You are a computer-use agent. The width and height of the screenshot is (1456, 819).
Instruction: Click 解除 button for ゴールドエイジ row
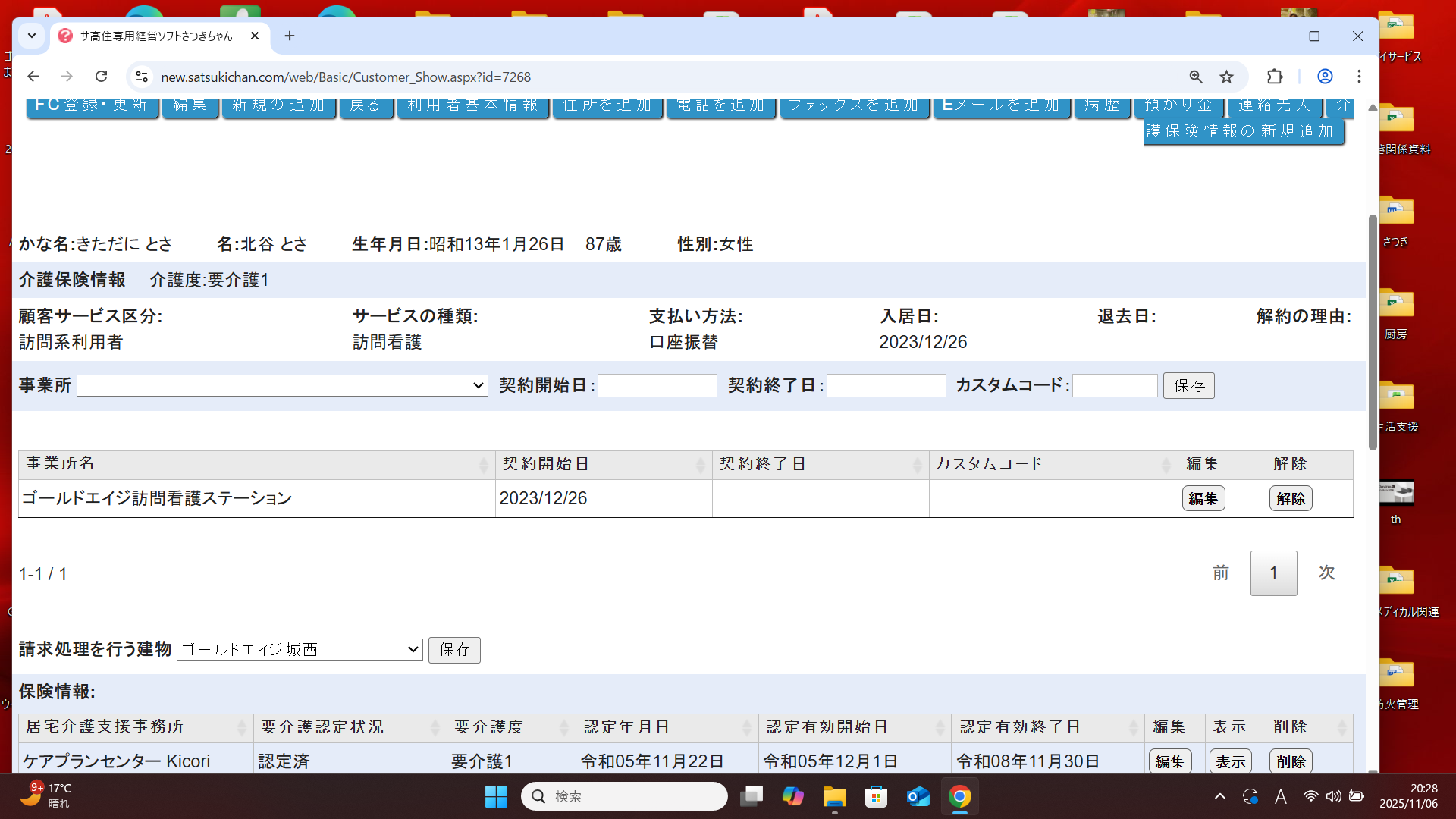pos(1290,499)
